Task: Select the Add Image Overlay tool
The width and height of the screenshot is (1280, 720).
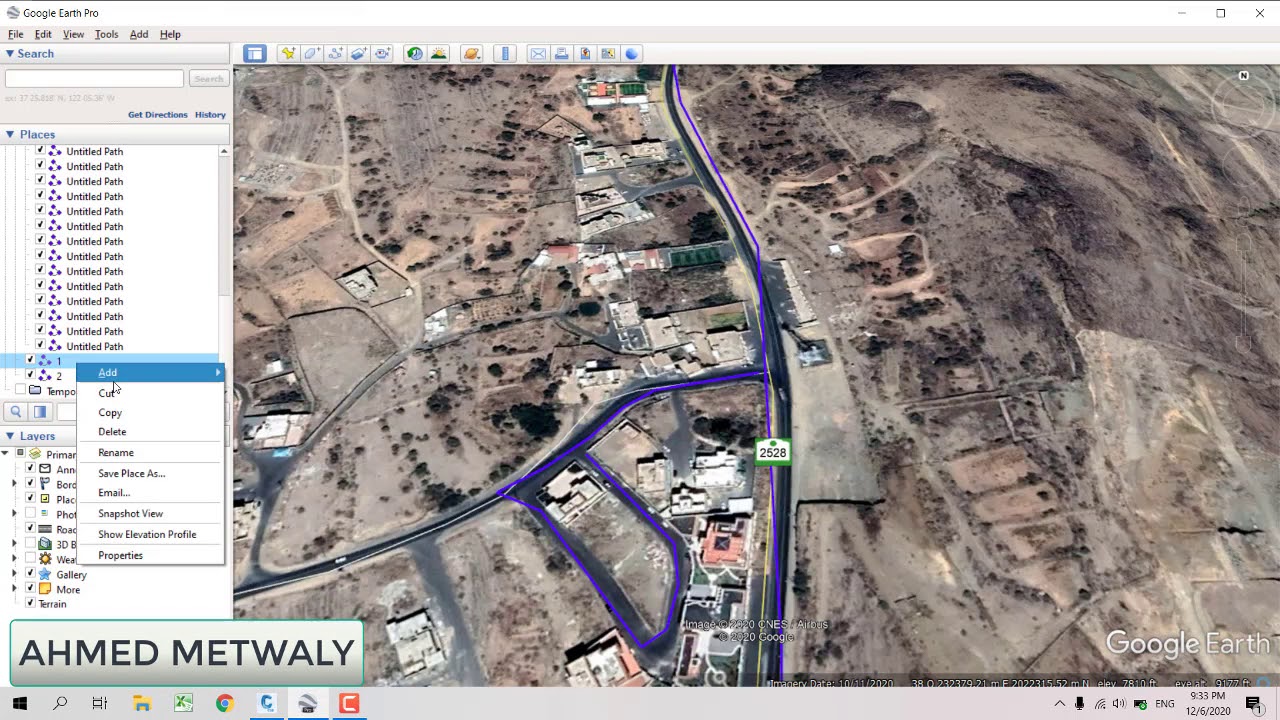Action: click(x=359, y=54)
